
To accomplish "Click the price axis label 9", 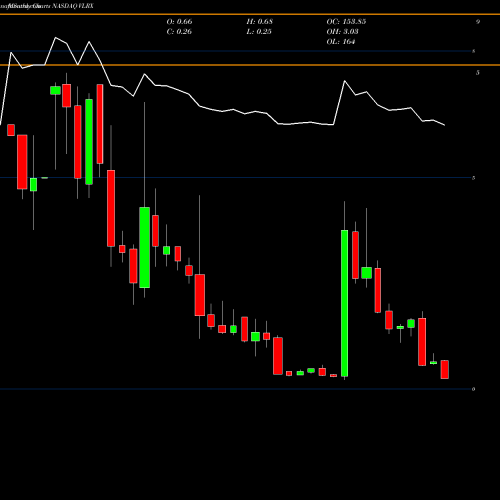I will tap(478, 22).
